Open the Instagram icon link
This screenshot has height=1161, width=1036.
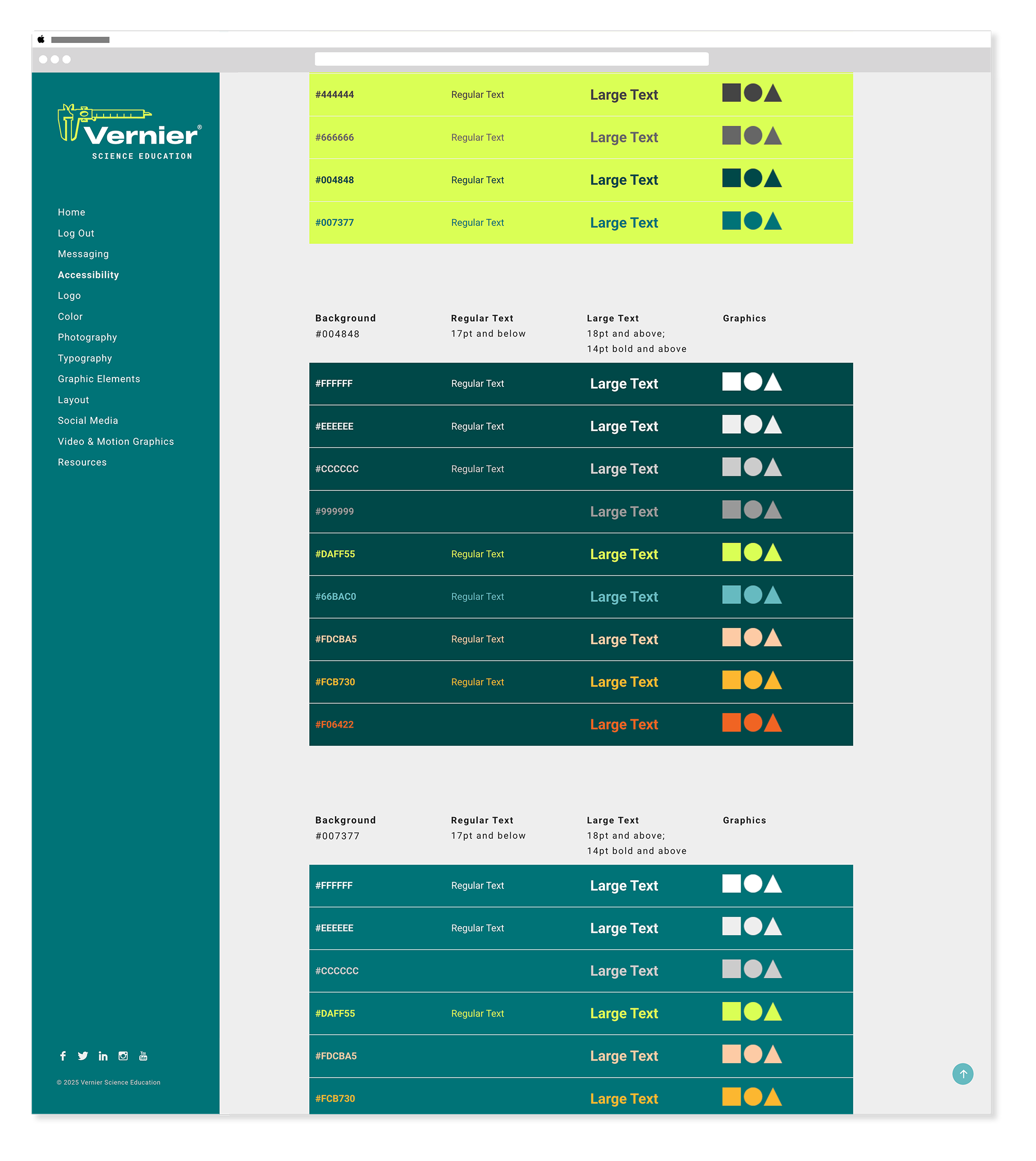123,1056
